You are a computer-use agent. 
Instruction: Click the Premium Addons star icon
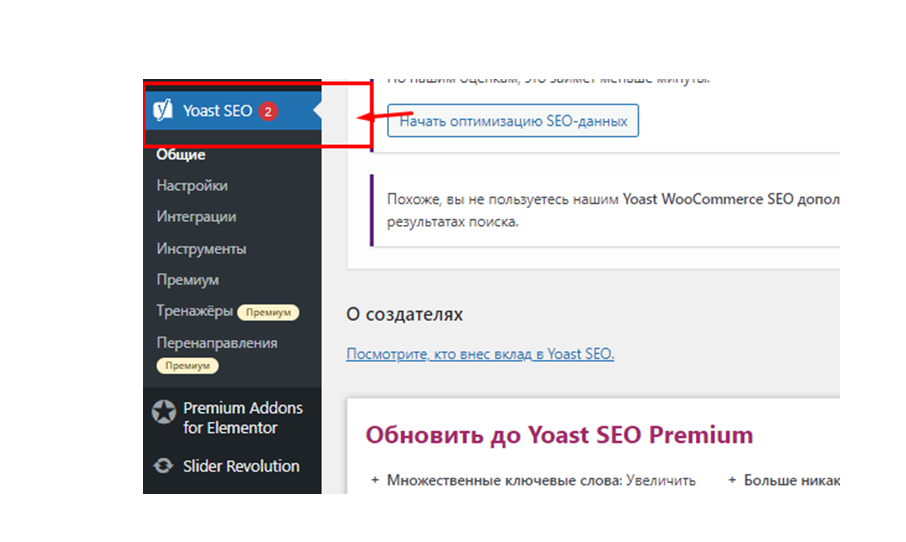point(164,412)
